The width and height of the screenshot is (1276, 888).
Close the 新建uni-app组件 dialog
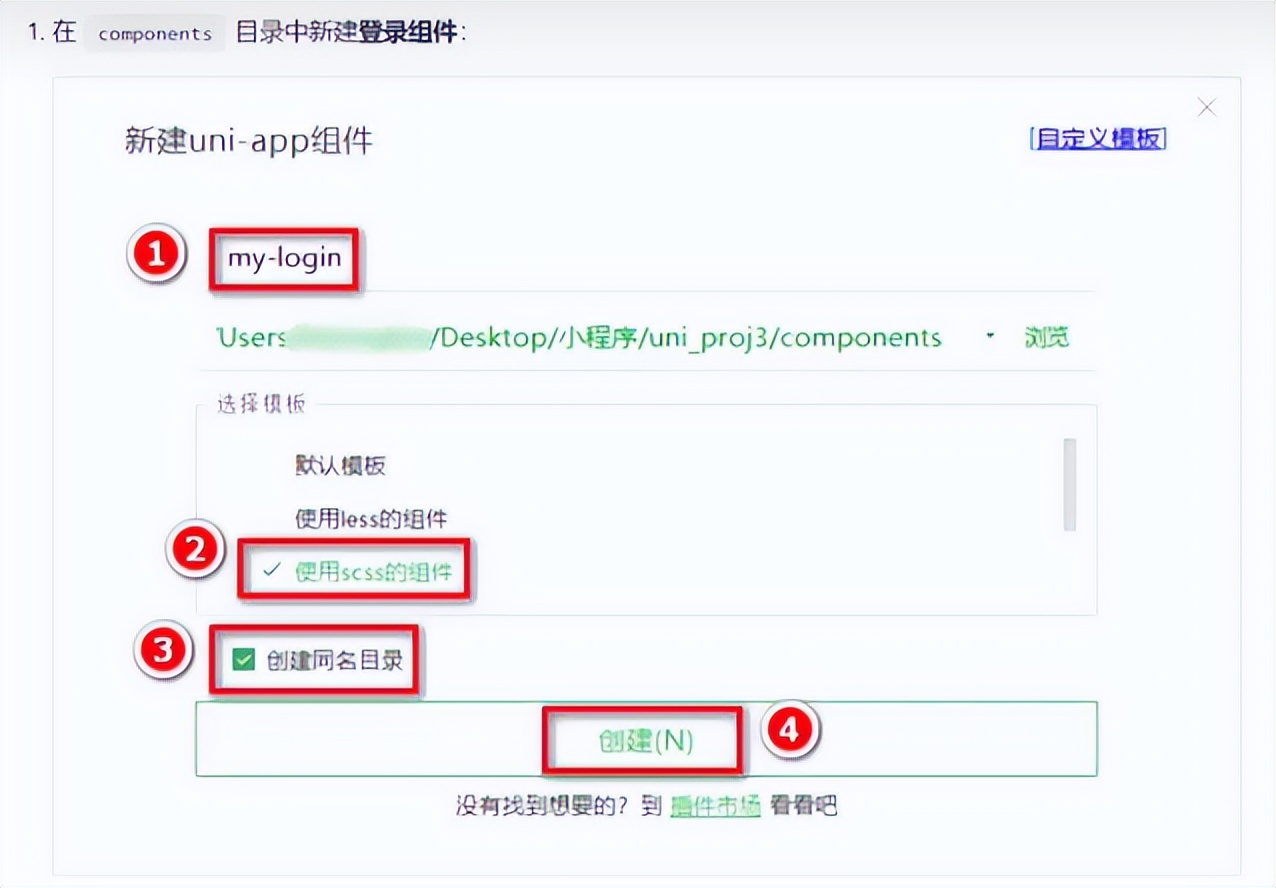1206,107
